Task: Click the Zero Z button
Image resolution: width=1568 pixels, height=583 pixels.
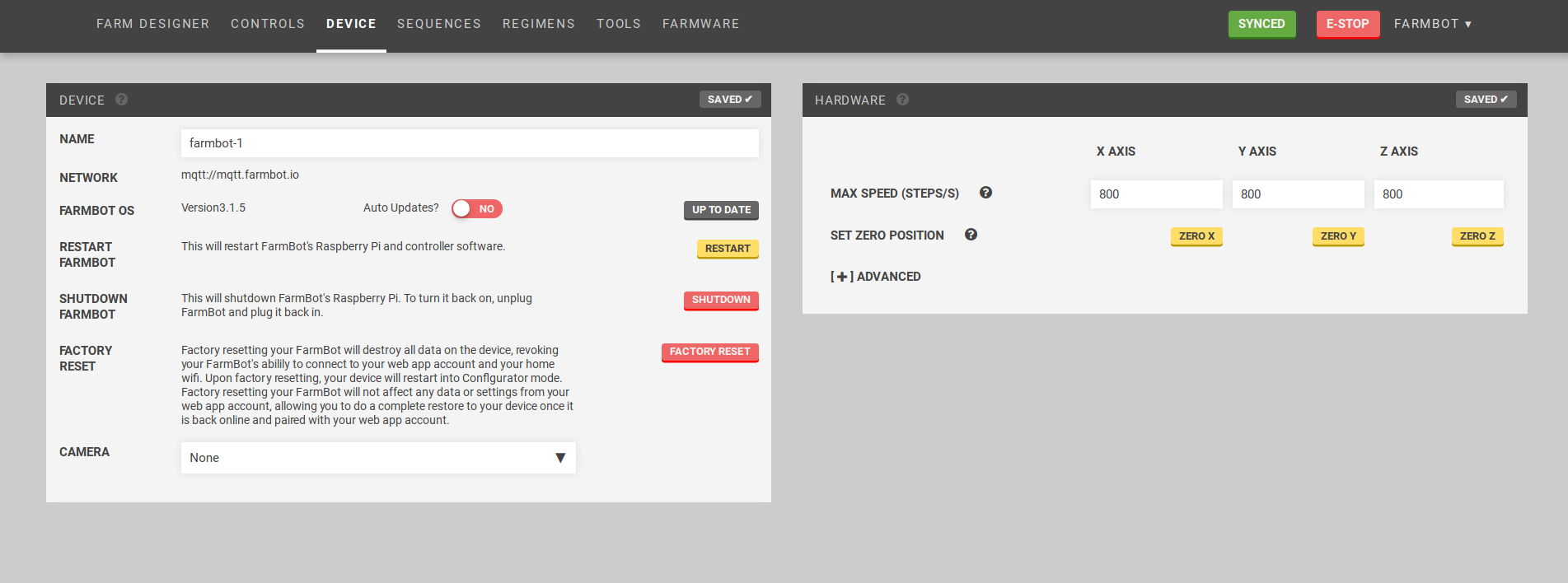Action: (x=1477, y=236)
